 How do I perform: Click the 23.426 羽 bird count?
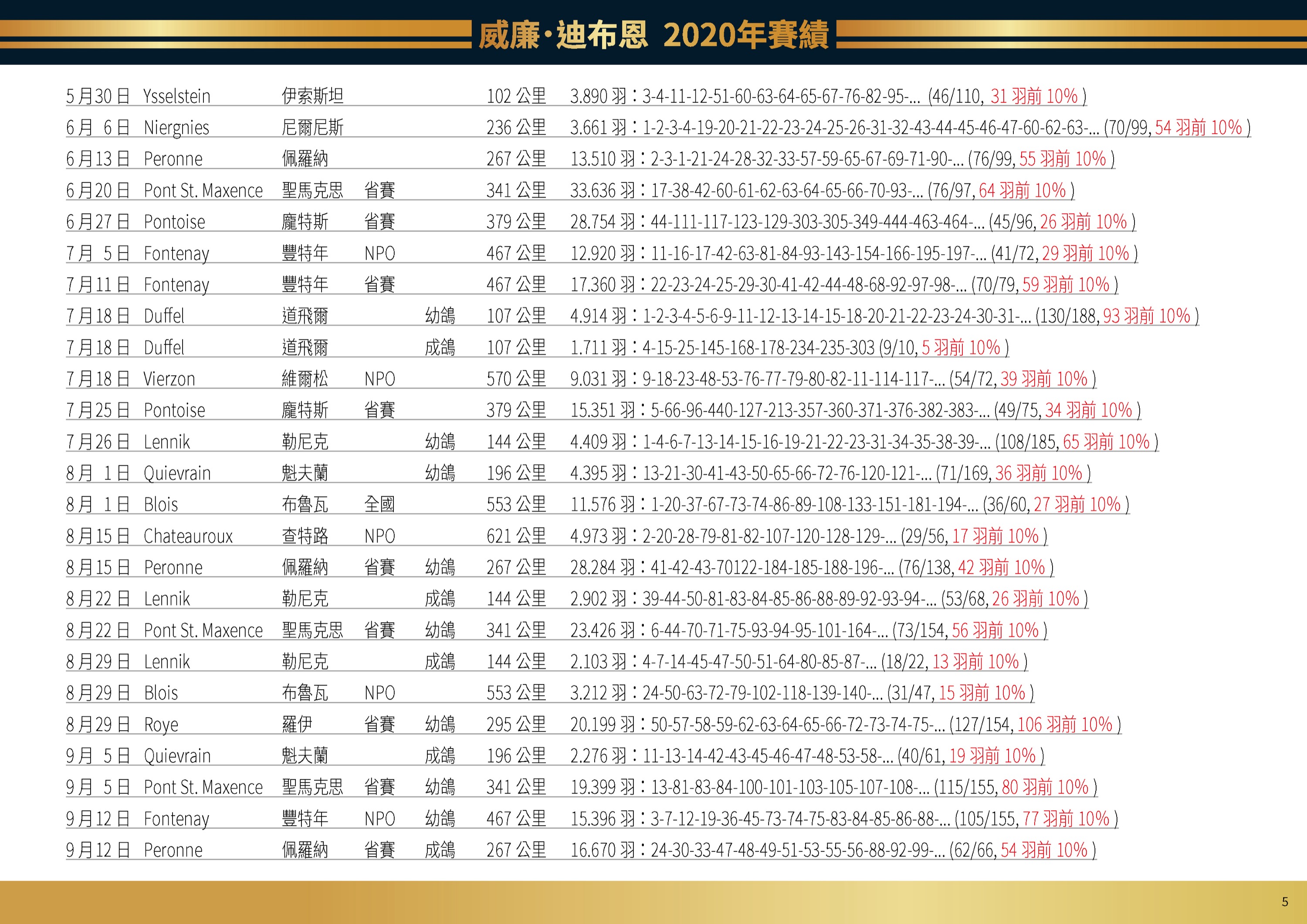603,630
